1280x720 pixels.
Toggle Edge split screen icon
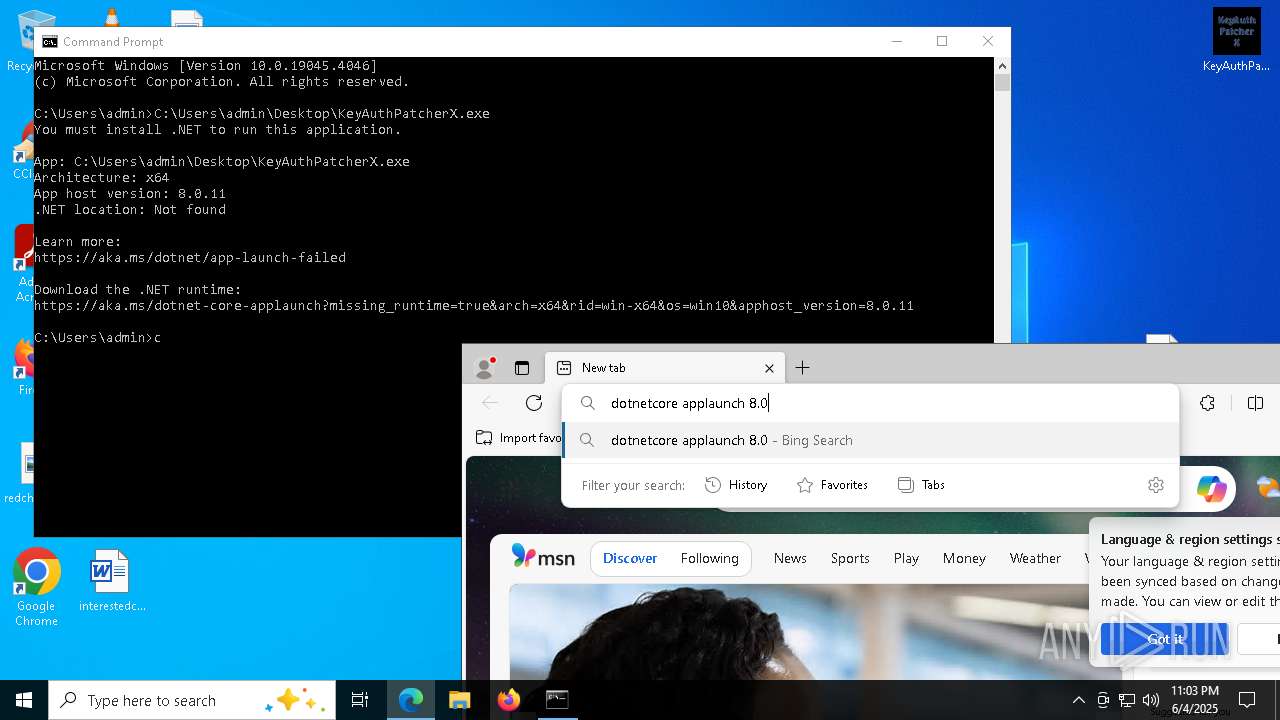pyautogui.click(x=1256, y=403)
